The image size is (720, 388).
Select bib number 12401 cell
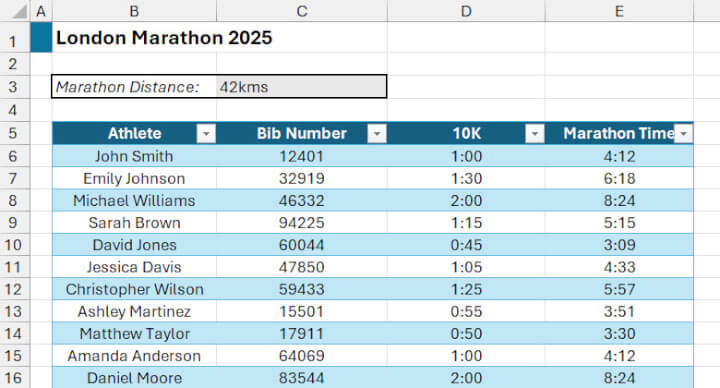pos(302,156)
